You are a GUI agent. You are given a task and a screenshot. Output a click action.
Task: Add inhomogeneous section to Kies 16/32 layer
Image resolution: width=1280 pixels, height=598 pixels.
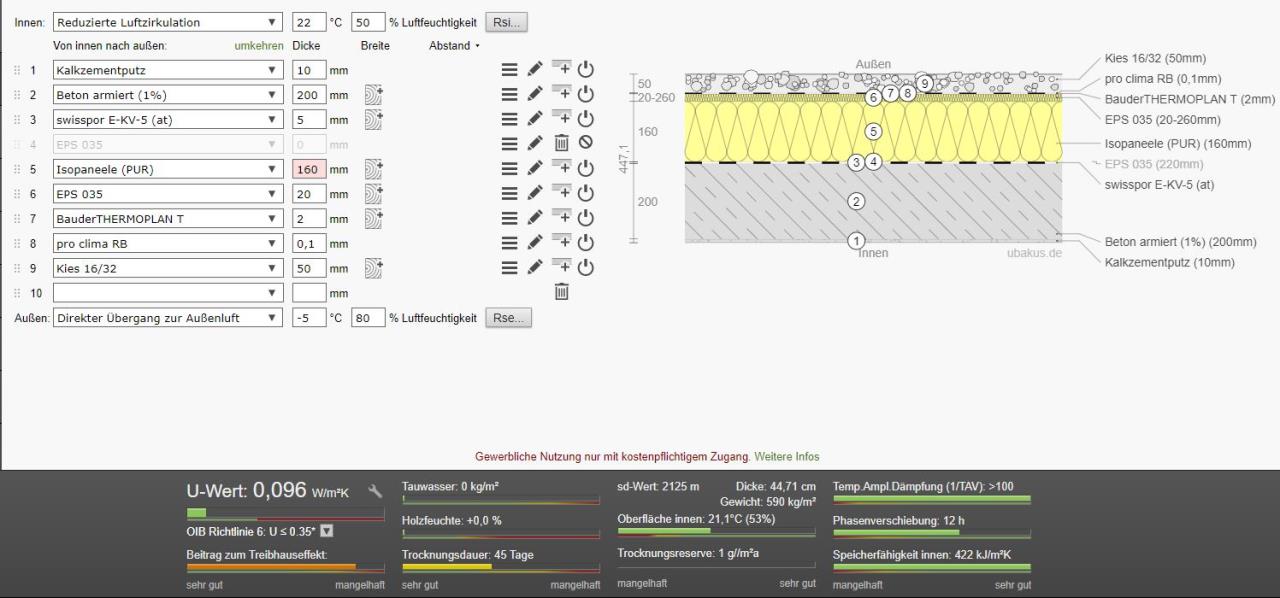(374, 267)
